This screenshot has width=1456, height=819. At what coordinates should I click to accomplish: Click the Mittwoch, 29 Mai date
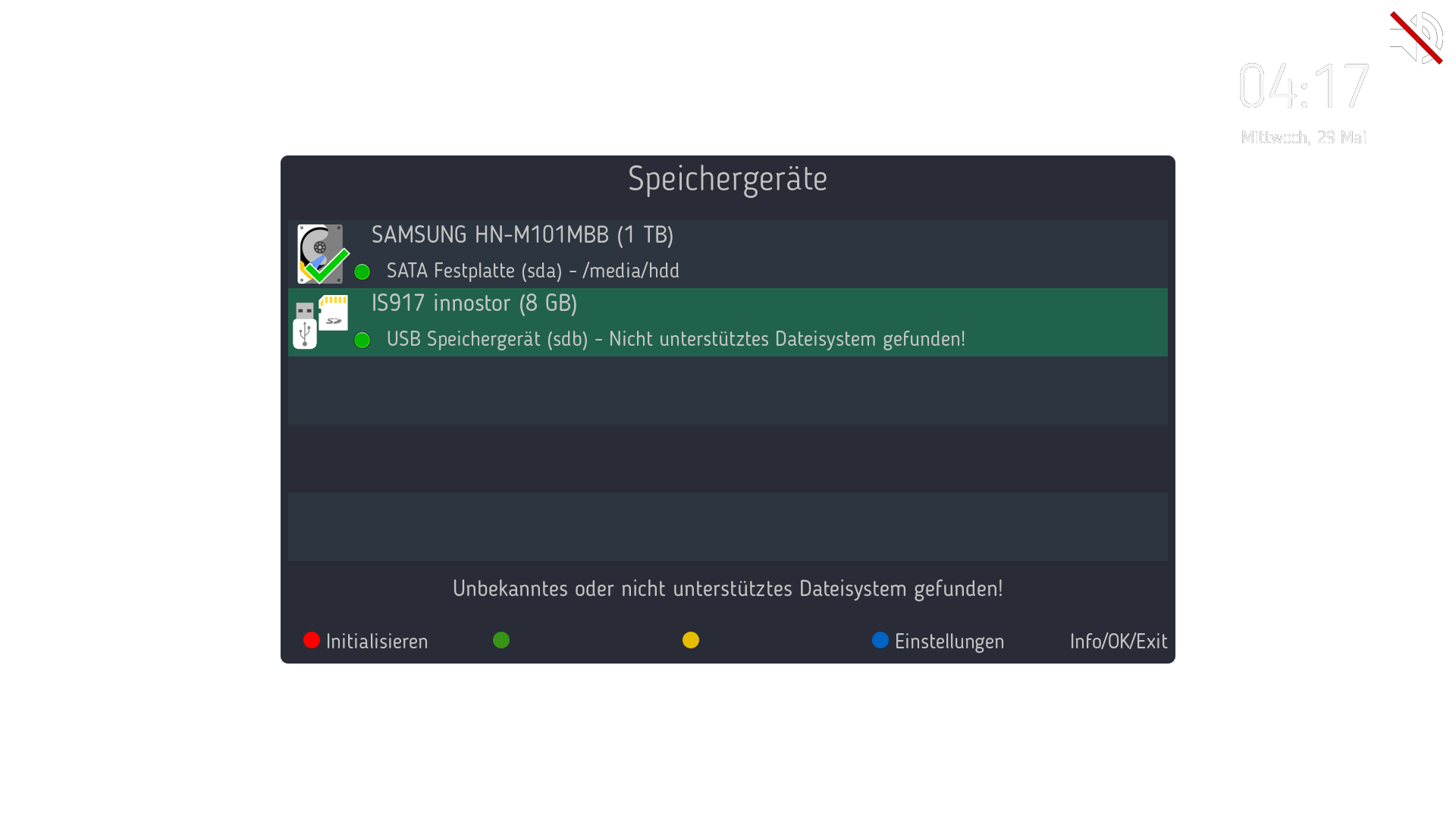(x=1303, y=137)
